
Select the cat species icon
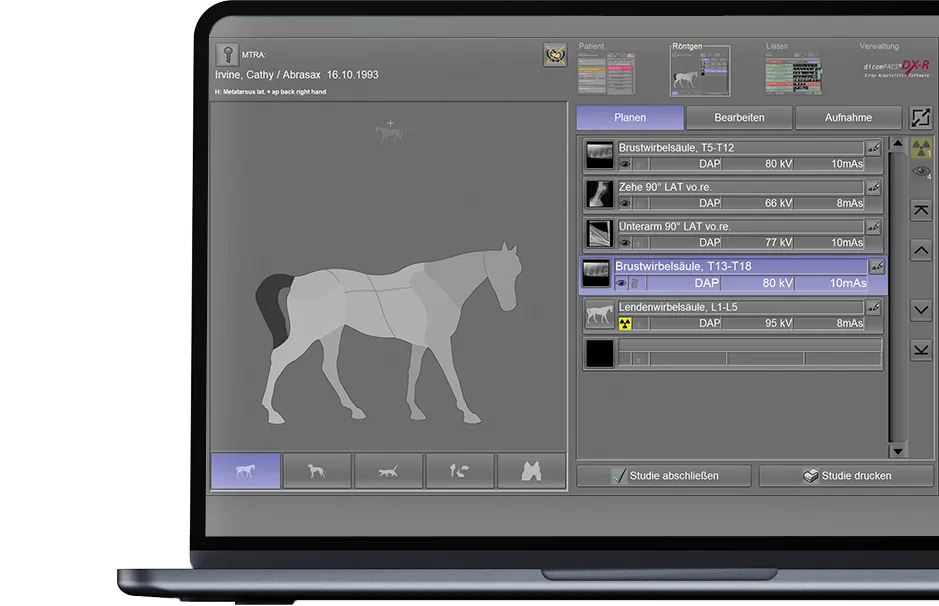(388, 471)
